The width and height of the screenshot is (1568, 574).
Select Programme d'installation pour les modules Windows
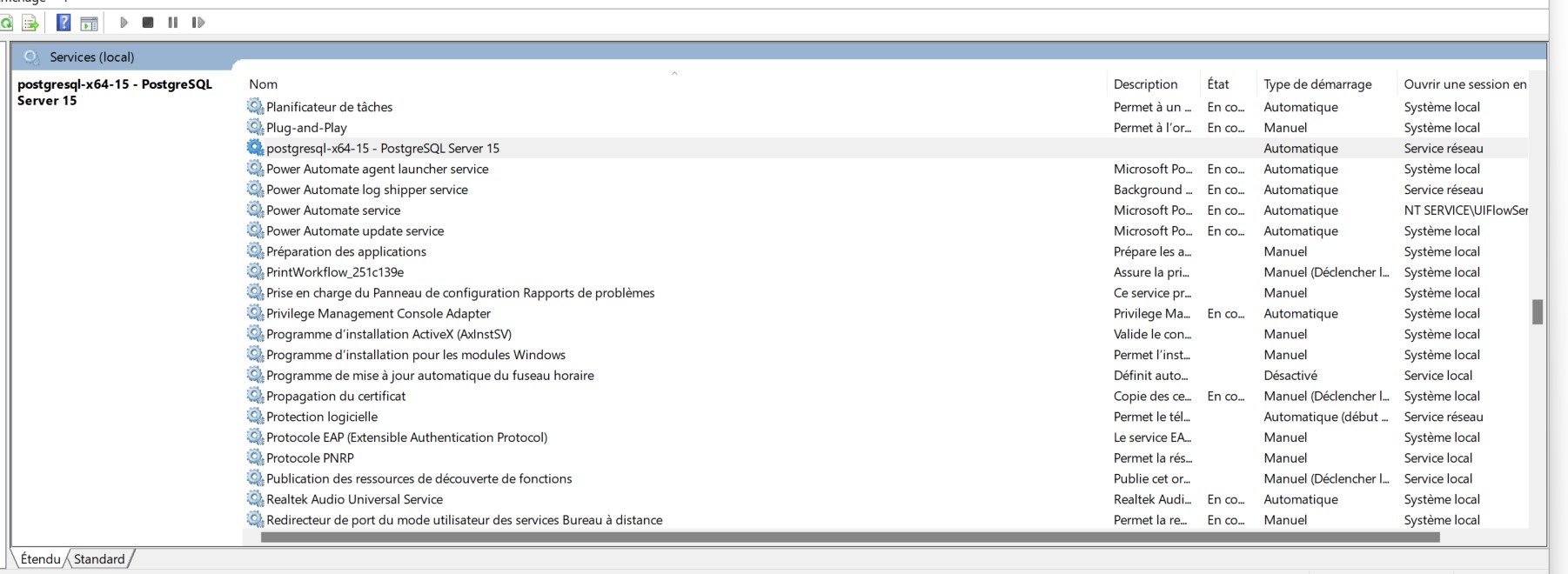click(416, 355)
